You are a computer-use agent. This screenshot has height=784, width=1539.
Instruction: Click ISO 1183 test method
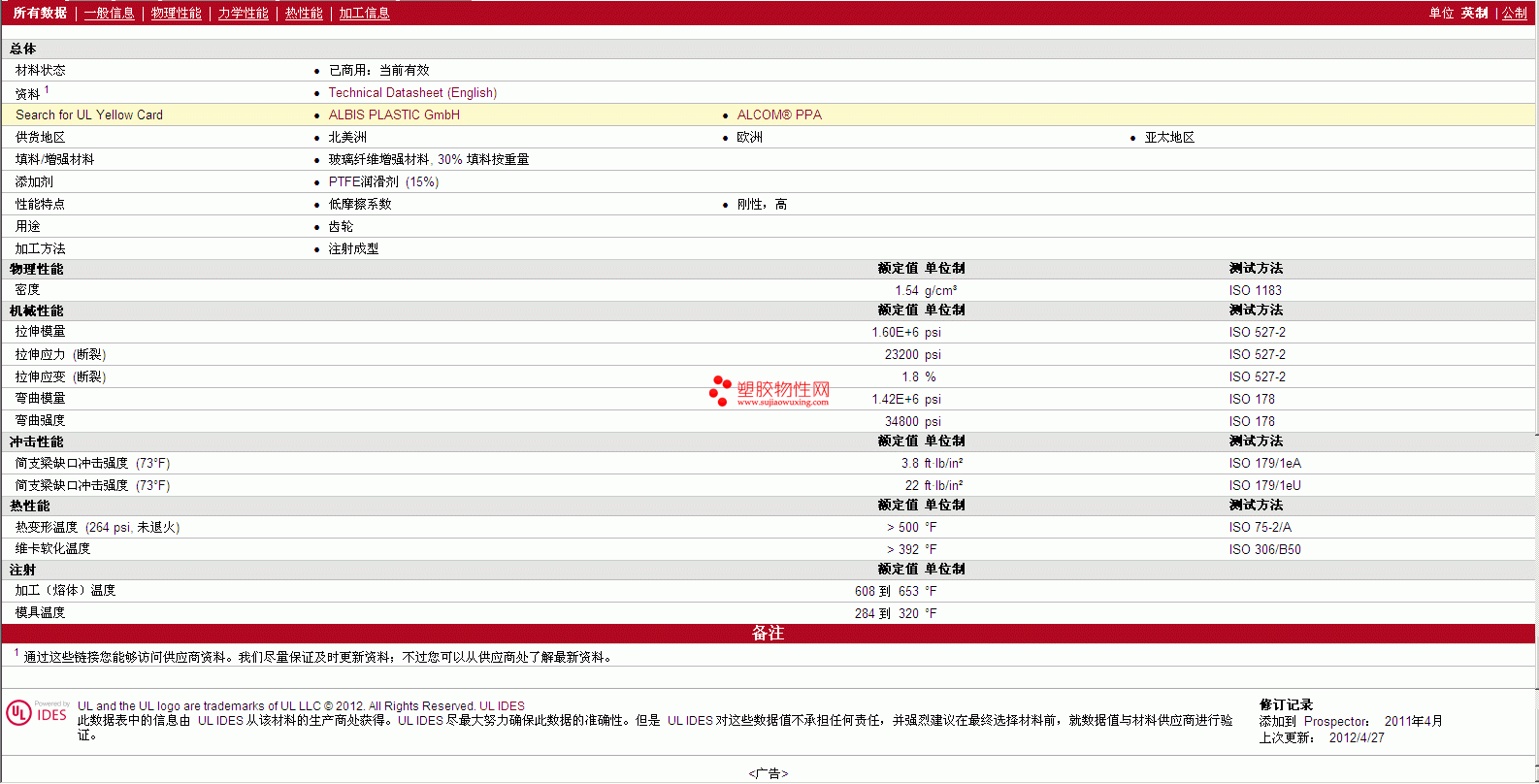(1256, 290)
